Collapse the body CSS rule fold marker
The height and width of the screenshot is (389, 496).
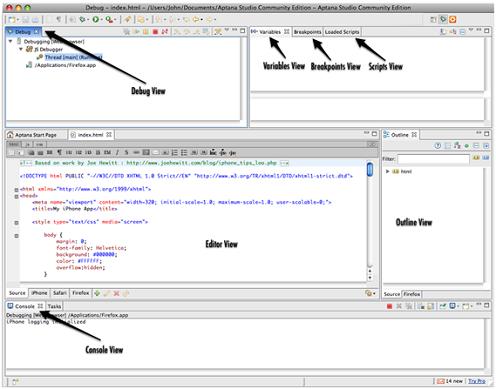point(16,236)
